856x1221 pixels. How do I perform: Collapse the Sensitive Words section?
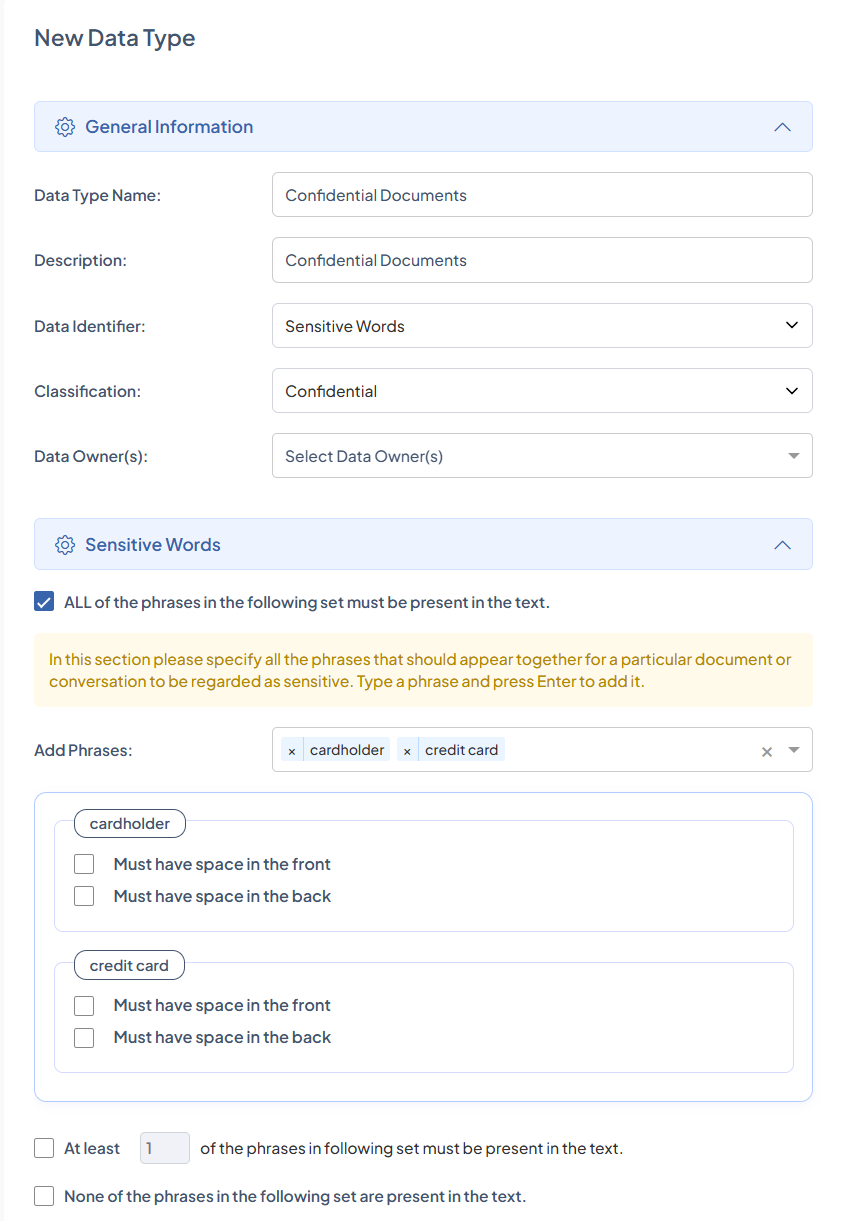click(783, 545)
